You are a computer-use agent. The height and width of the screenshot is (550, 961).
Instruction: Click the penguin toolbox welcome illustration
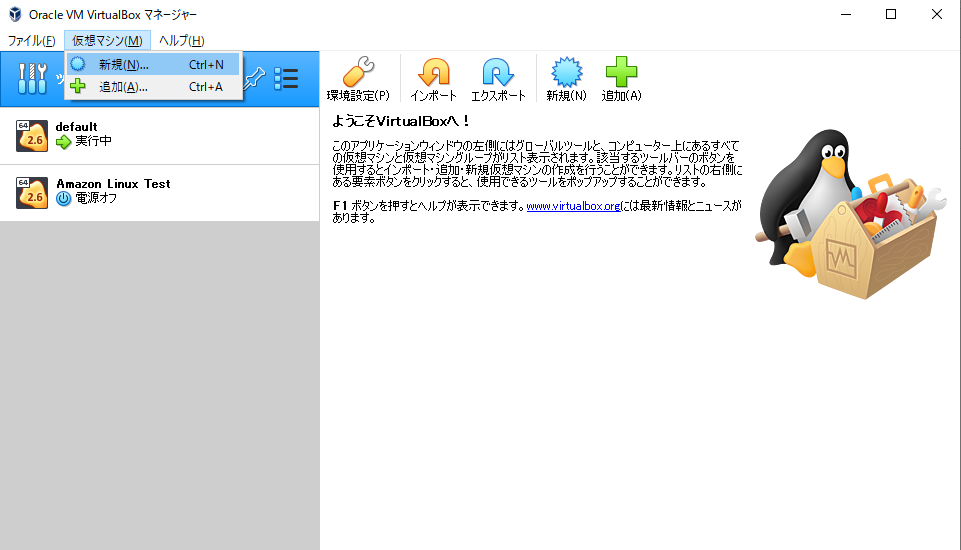point(851,214)
